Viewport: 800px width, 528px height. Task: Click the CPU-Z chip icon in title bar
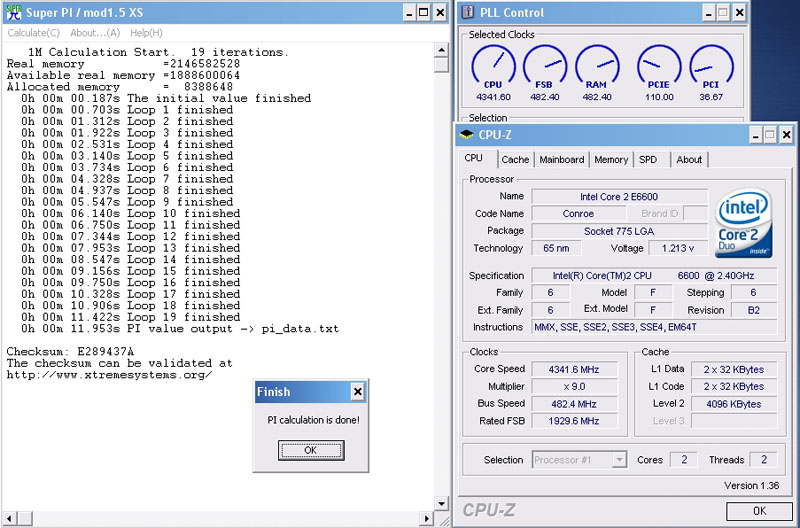click(466, 135)
